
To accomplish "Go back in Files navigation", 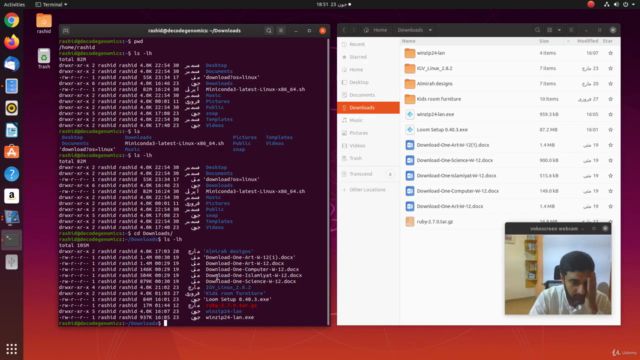I will pyautogui.click(x=344, y=30).
